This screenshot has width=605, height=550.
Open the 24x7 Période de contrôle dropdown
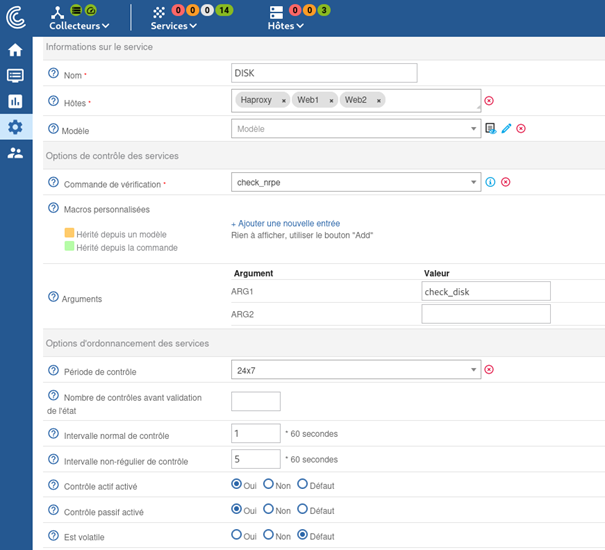click(x=356, y=370)
